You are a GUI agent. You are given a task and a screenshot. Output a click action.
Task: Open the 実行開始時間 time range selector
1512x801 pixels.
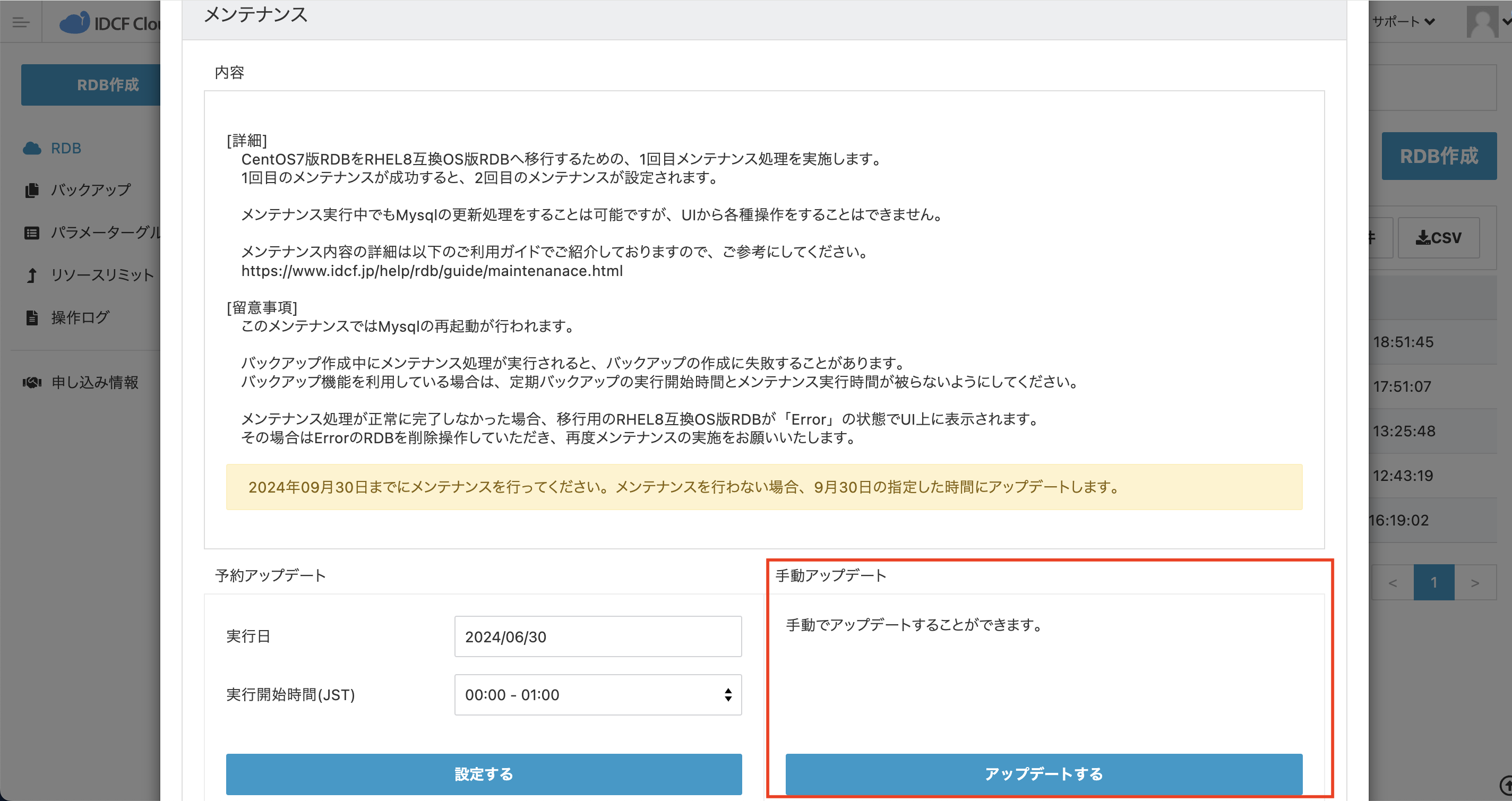pyautogui.click(x=597, y=695)
